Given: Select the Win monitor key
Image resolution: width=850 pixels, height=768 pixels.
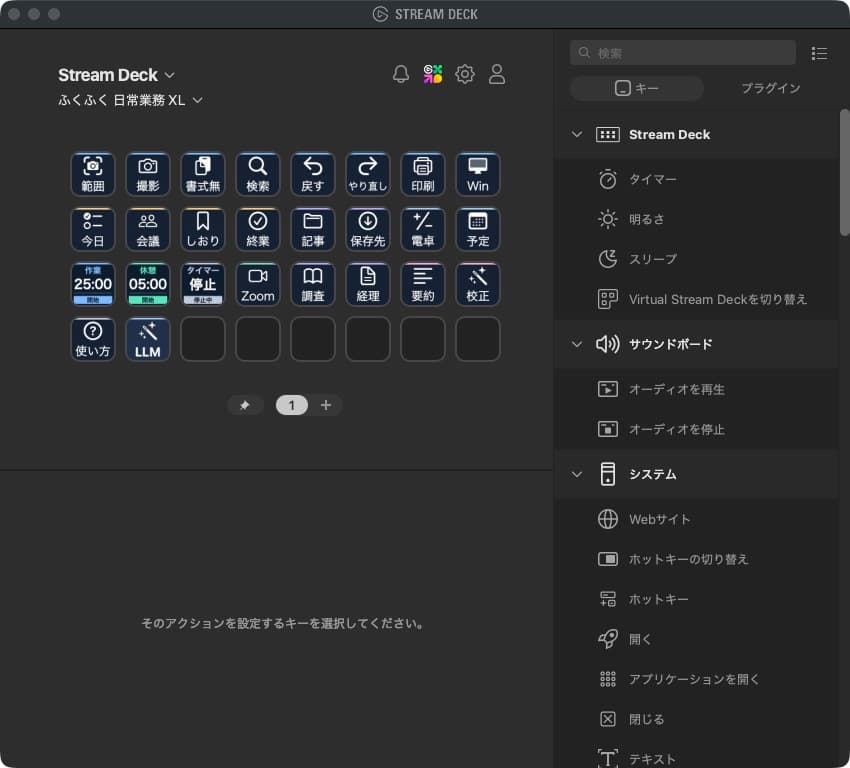Looking at the screenshot, I should (x=478, y=175).
